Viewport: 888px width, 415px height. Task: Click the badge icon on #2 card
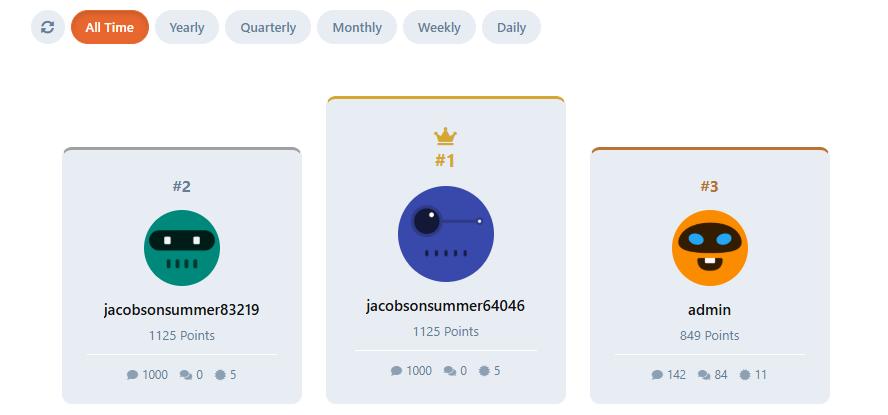click(219, 375)
